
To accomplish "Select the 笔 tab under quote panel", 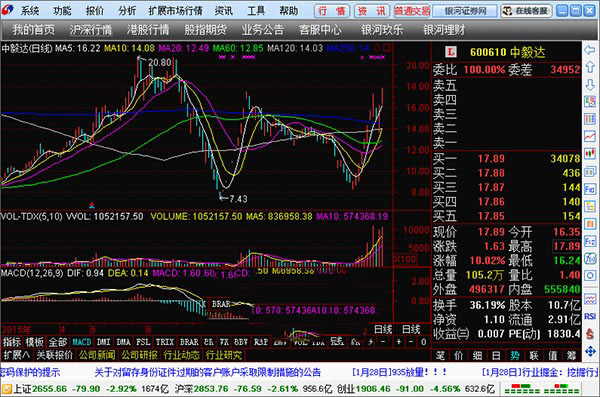I will (440, 356).
